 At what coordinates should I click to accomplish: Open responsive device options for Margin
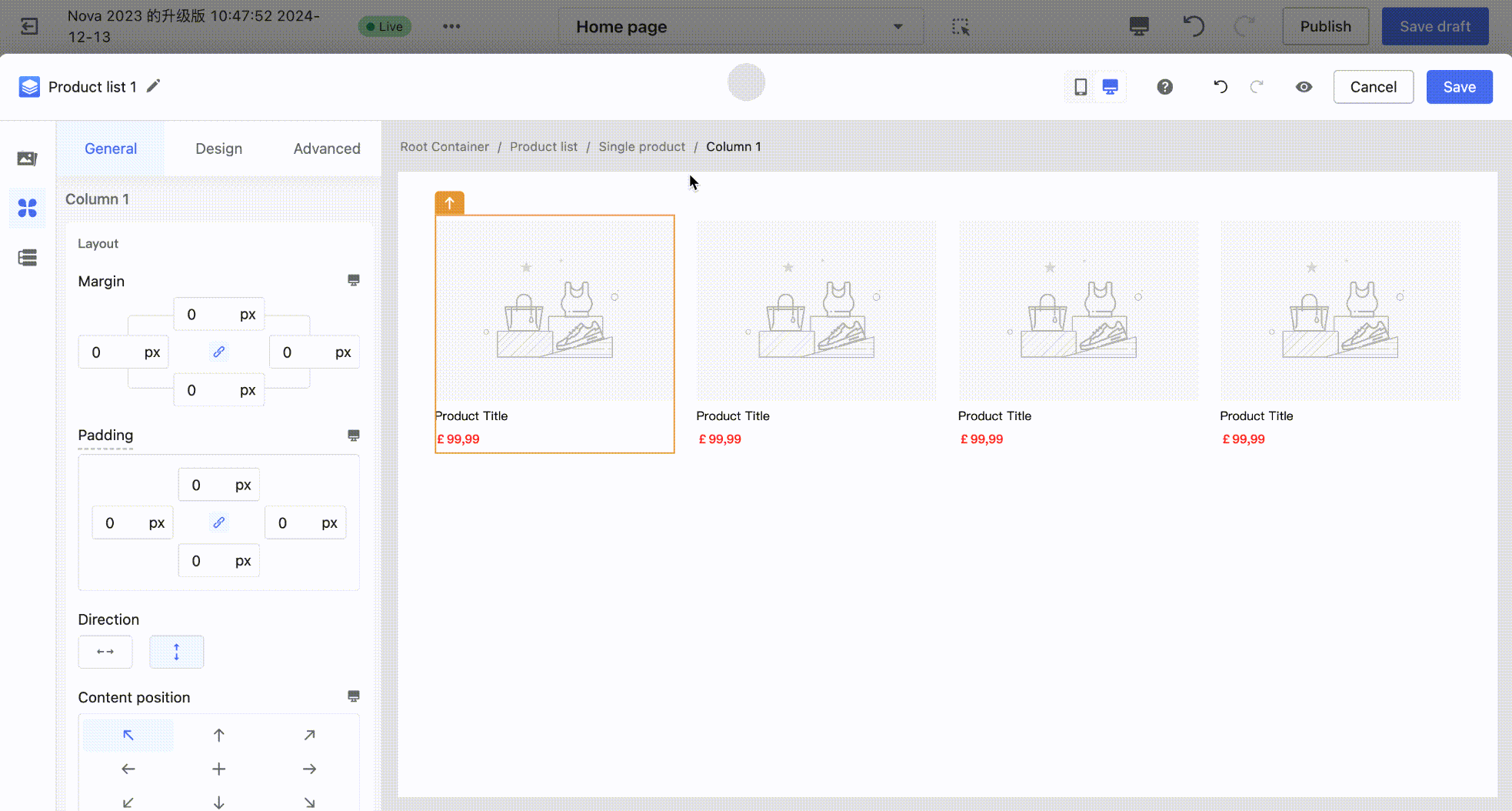354,280
